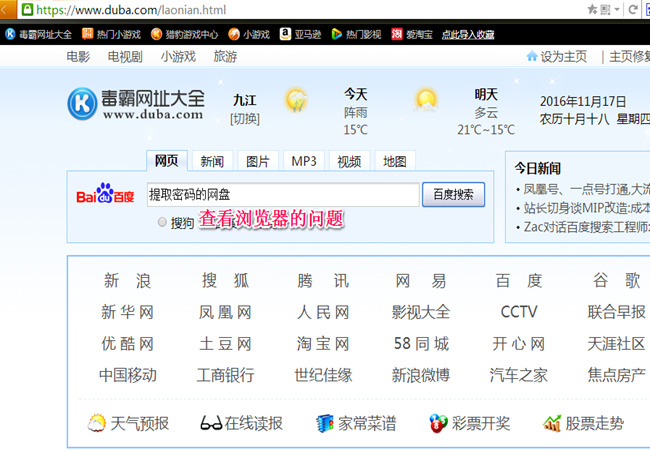Click the search input field
The height and width of the screenshot is (450, 650).
(x=283, y=194)
